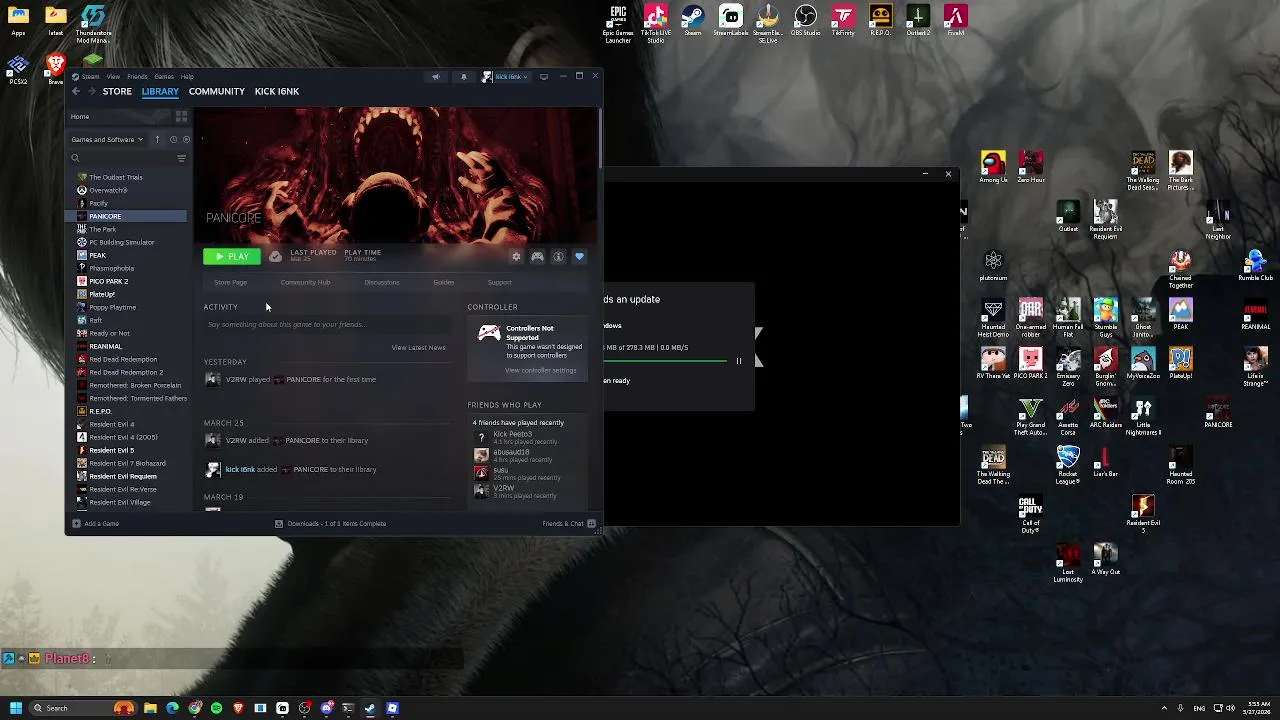
Task: Click the cloud sync status icon beside PLAY
Action: tap(275, 257)
